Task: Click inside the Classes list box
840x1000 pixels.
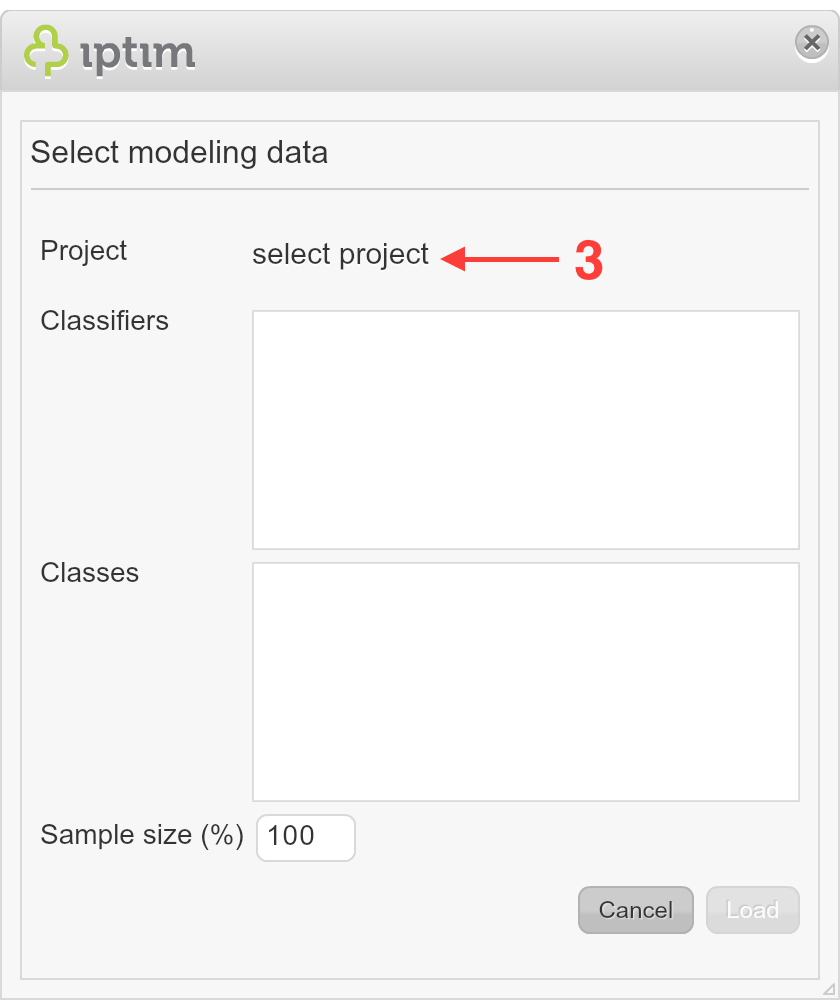Action: point(526,681)
